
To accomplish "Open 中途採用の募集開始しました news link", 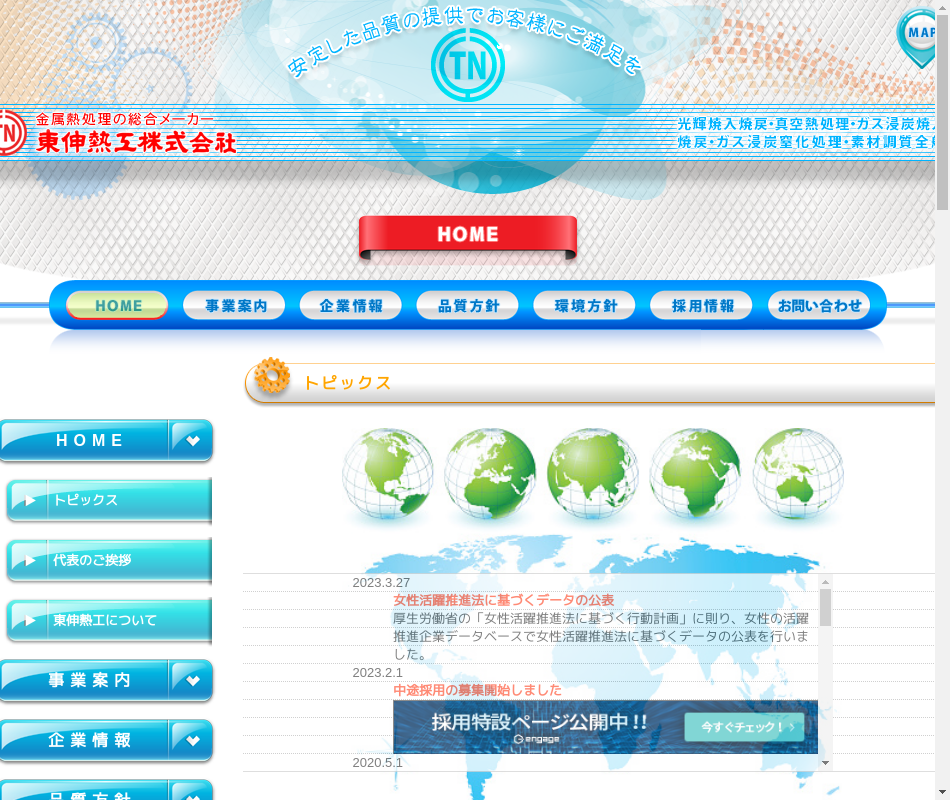I will pyautogui.click(x=477, y=690).
